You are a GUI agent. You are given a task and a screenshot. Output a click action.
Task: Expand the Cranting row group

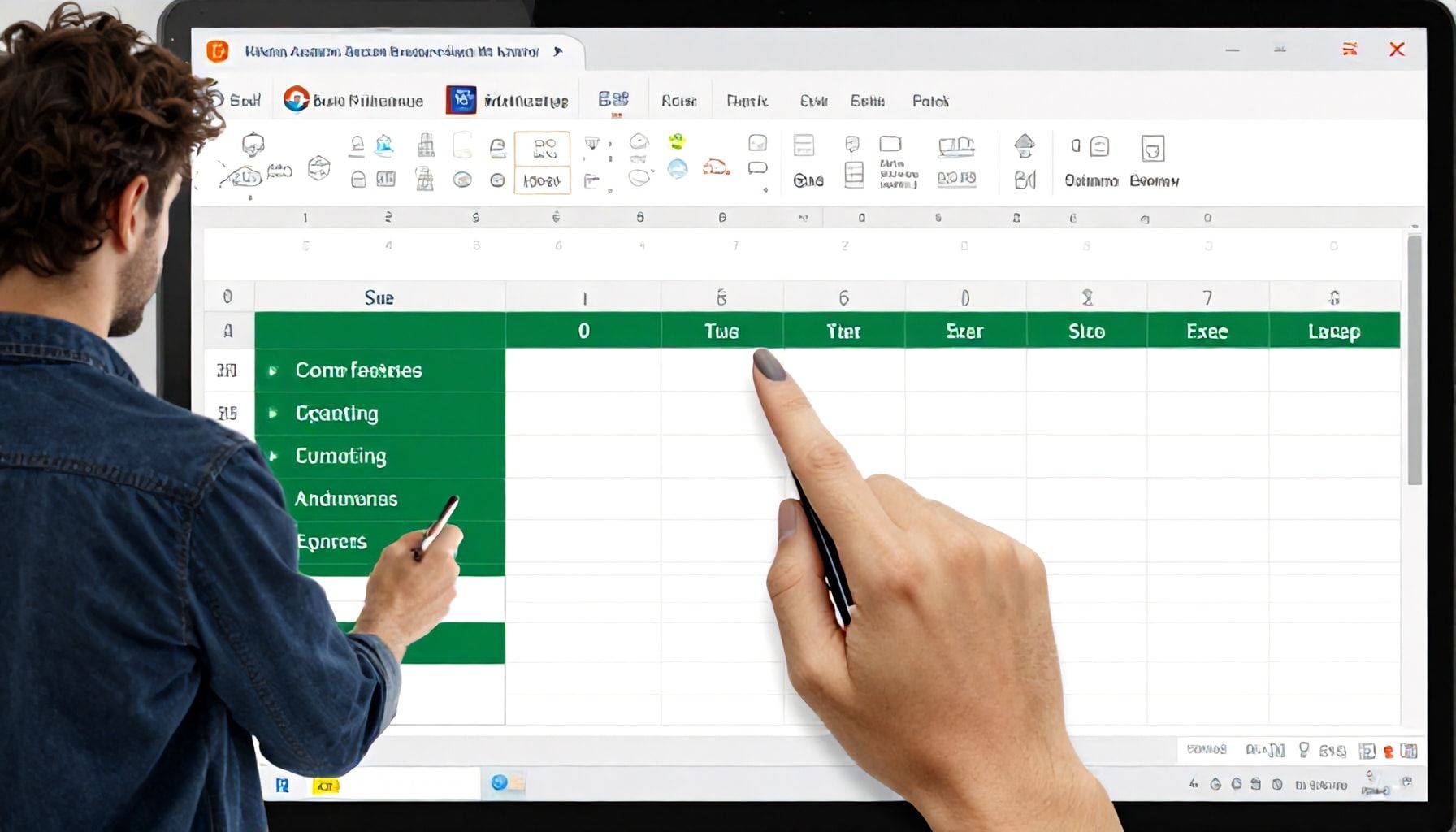[275, 414]
